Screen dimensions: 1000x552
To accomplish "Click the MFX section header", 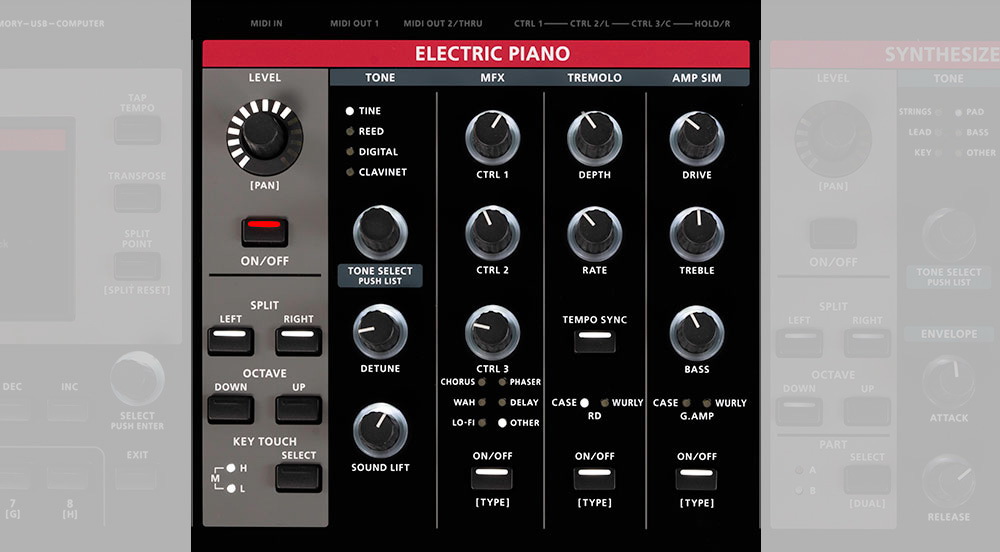I will pos(492,78).
